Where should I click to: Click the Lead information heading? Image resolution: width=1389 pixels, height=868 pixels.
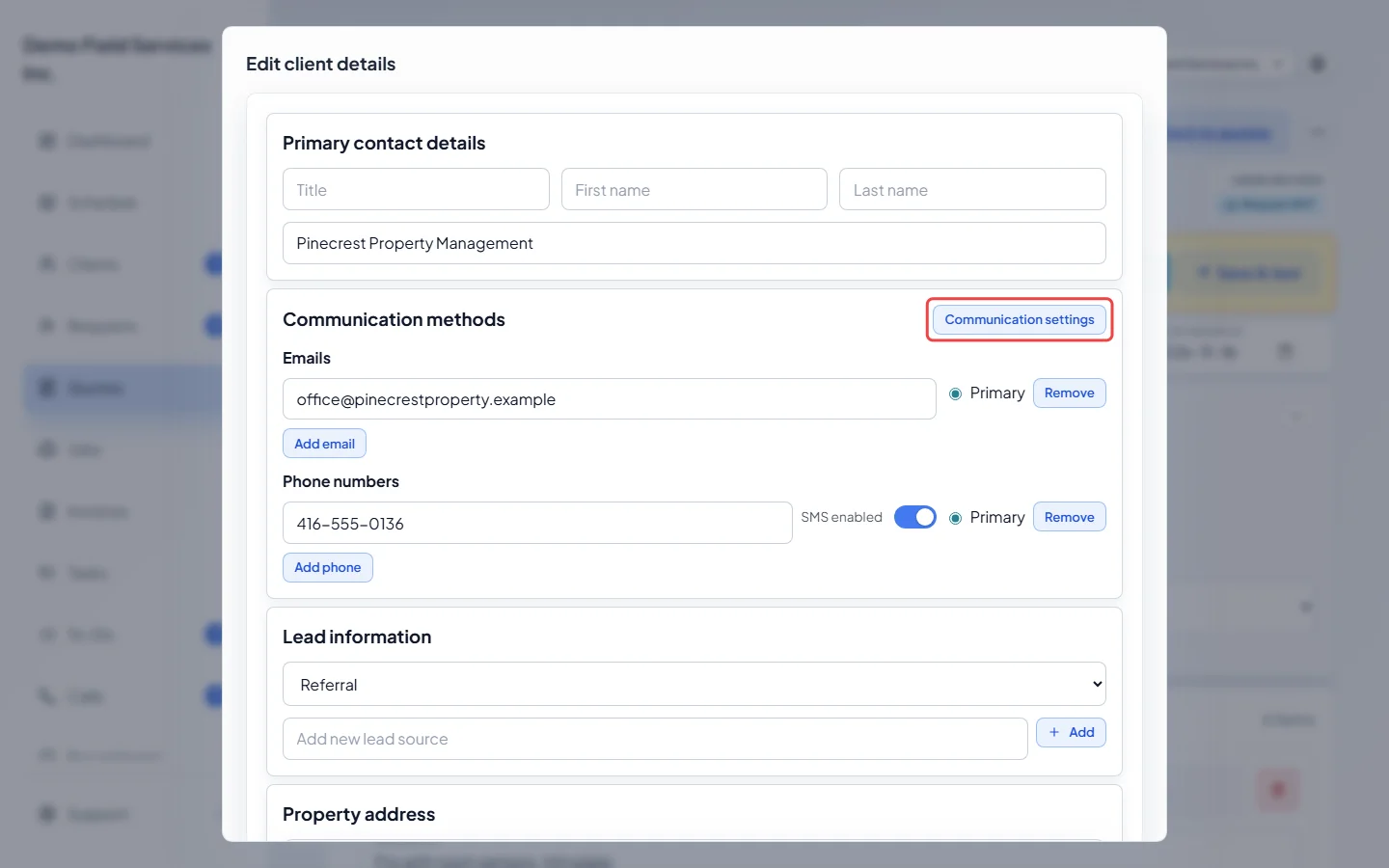pyautogui.click(x=357, y=637)
